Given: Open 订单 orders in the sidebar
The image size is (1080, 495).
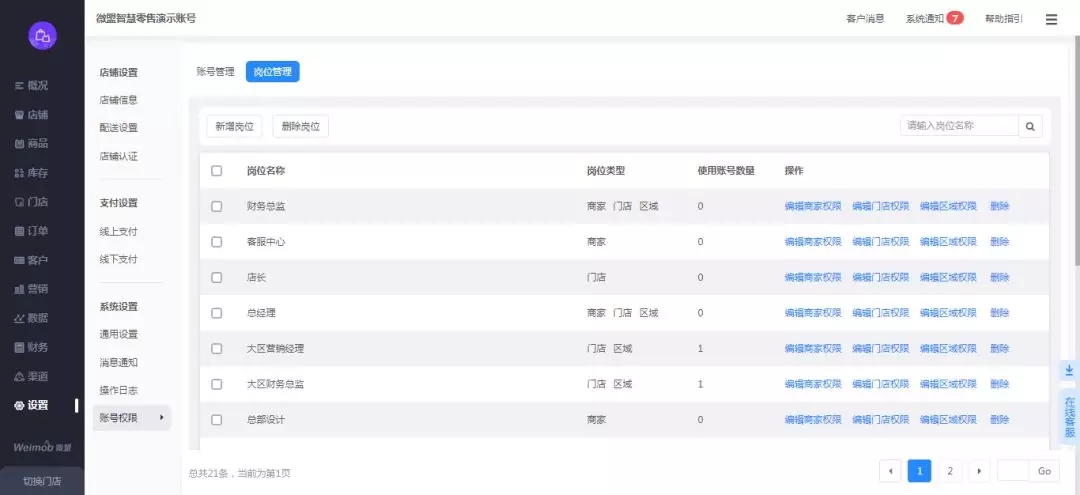Looking at the screenshot, I should [x=32, y=231].
